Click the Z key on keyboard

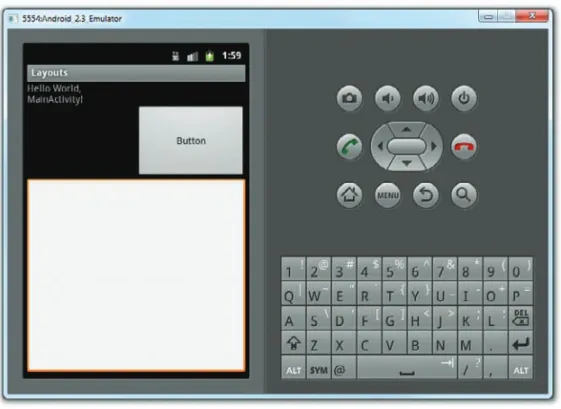(319, 343)
